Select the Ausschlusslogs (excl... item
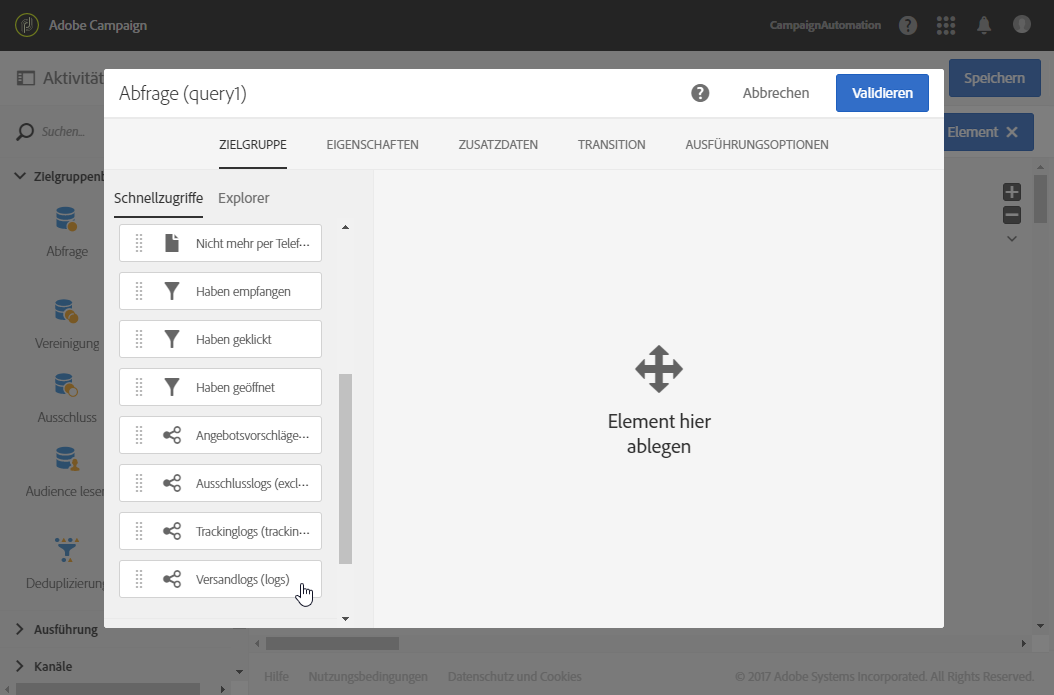 point(220,483)
